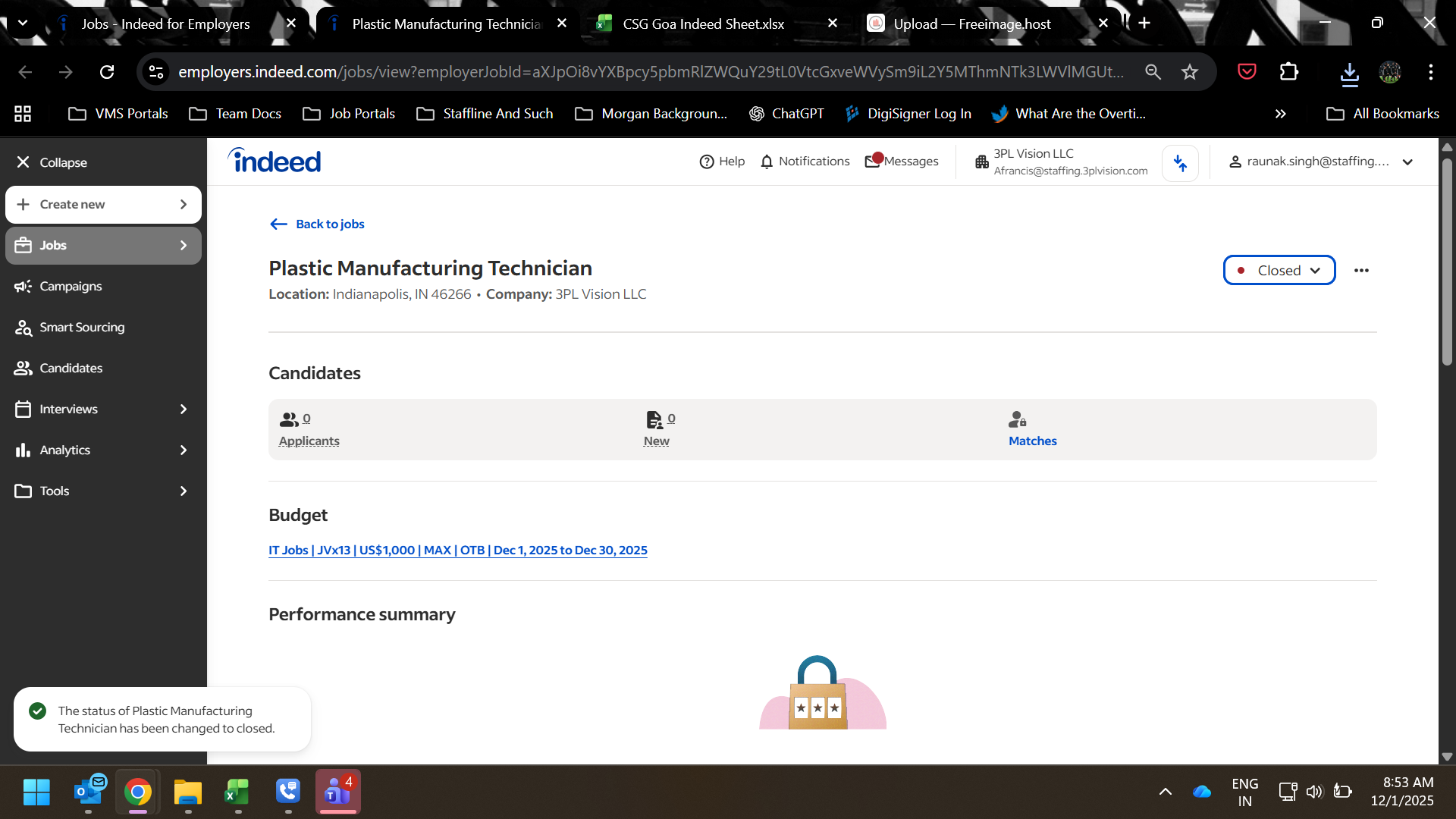This screenshot has width=1456, height=819.
Task: Click the blue download-app arrow icon
Action: [x=1180, y=163]
